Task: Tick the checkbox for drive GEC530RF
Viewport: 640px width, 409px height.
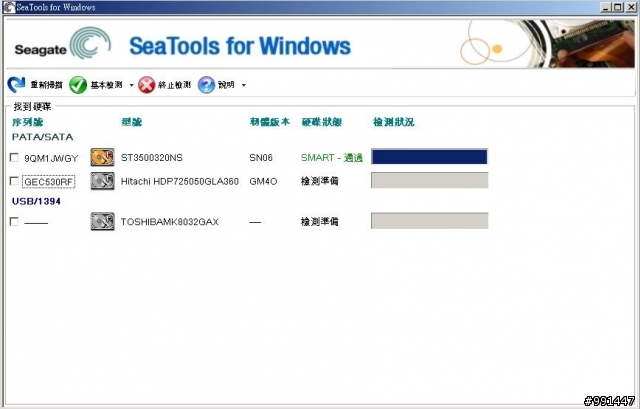Action: tap(14, 181)
